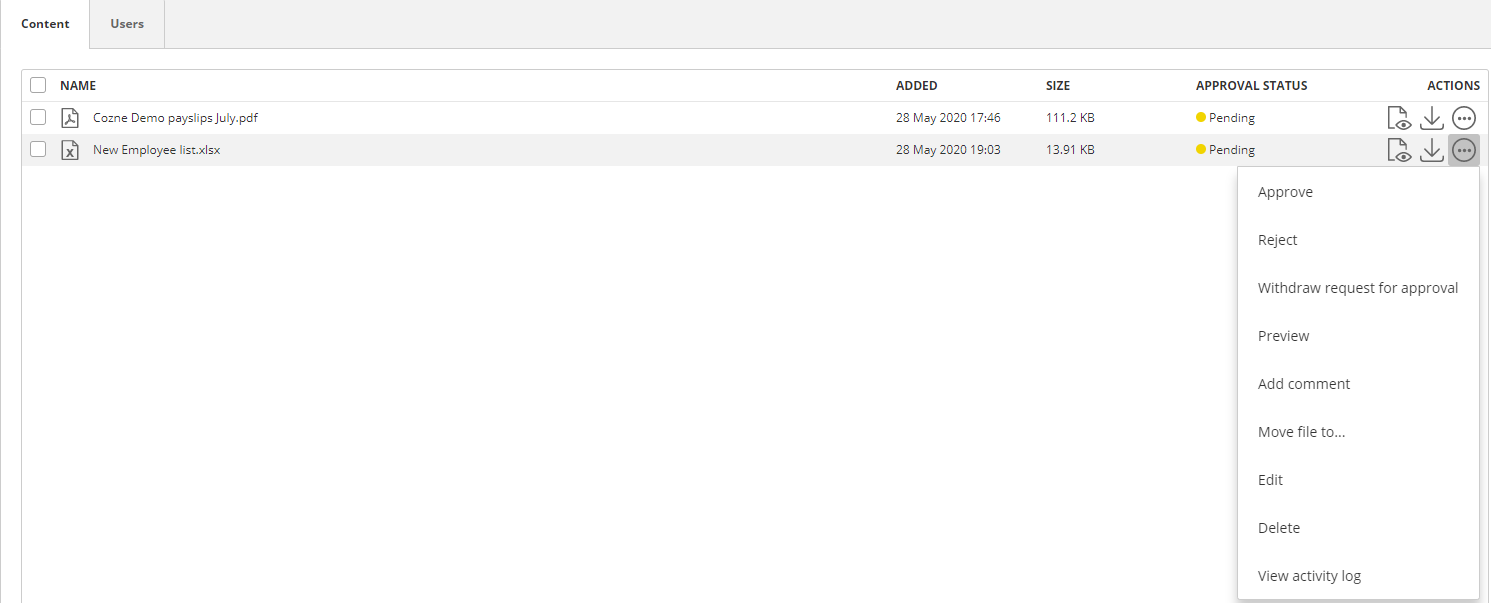Click the PDF file type icon
This screenshot has width=1491, height=603.
(69, 117)
